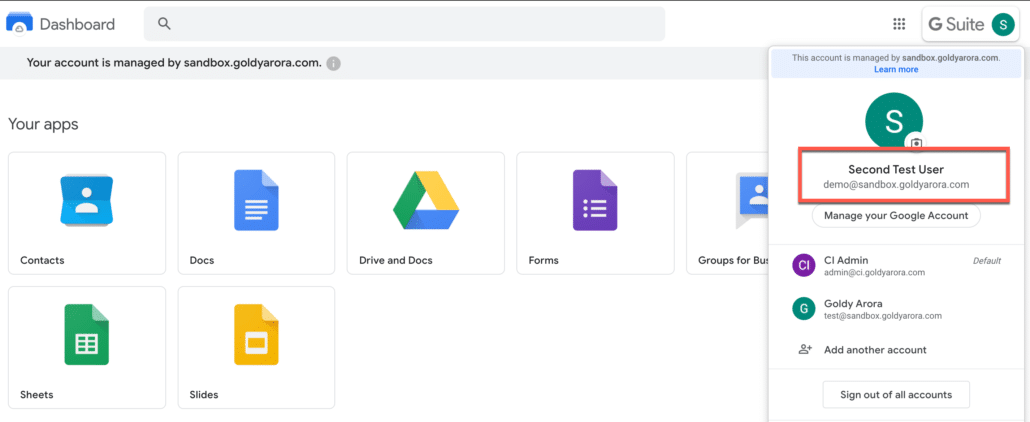Viewport: 1030px width, 422px height.
Task: Open the Contacts app icon
Action: coord(86,201)
